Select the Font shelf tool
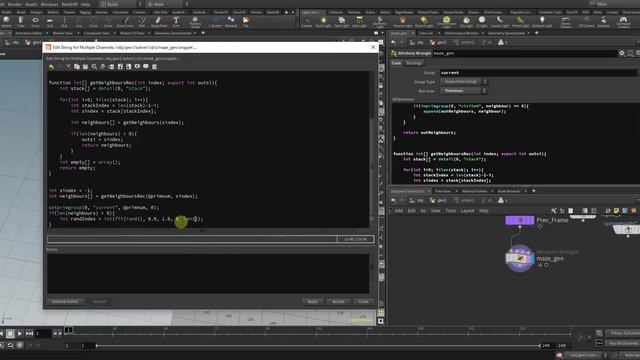This screenshot has width=640, height=360. point(176,21)
